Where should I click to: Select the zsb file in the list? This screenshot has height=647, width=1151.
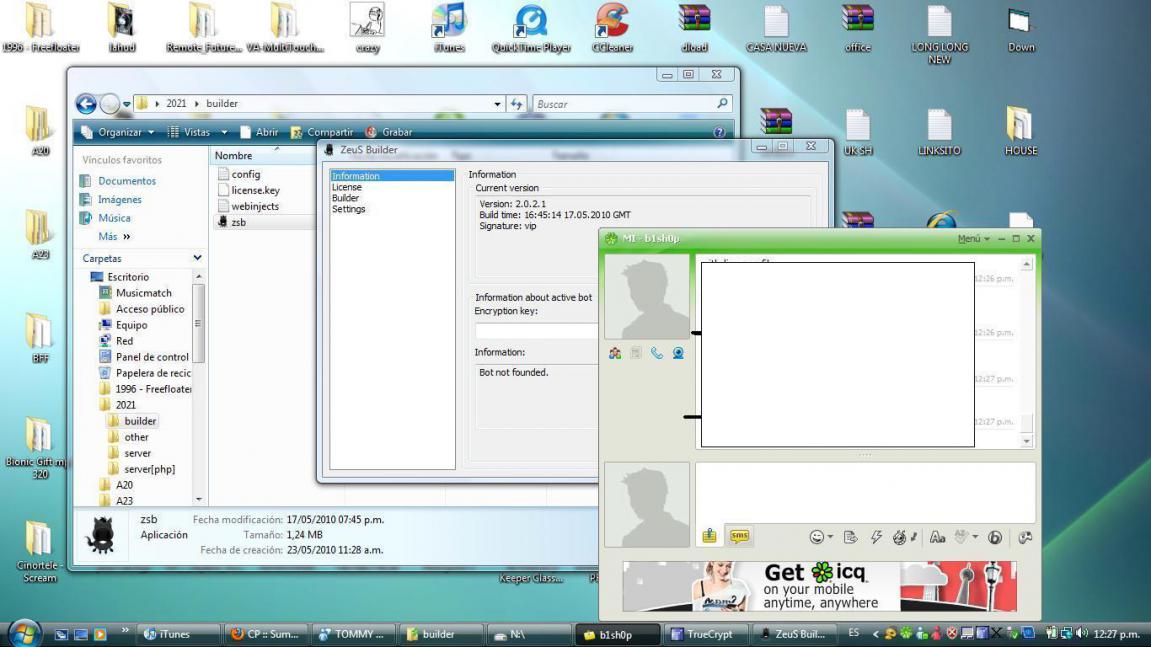pos(238,222)
